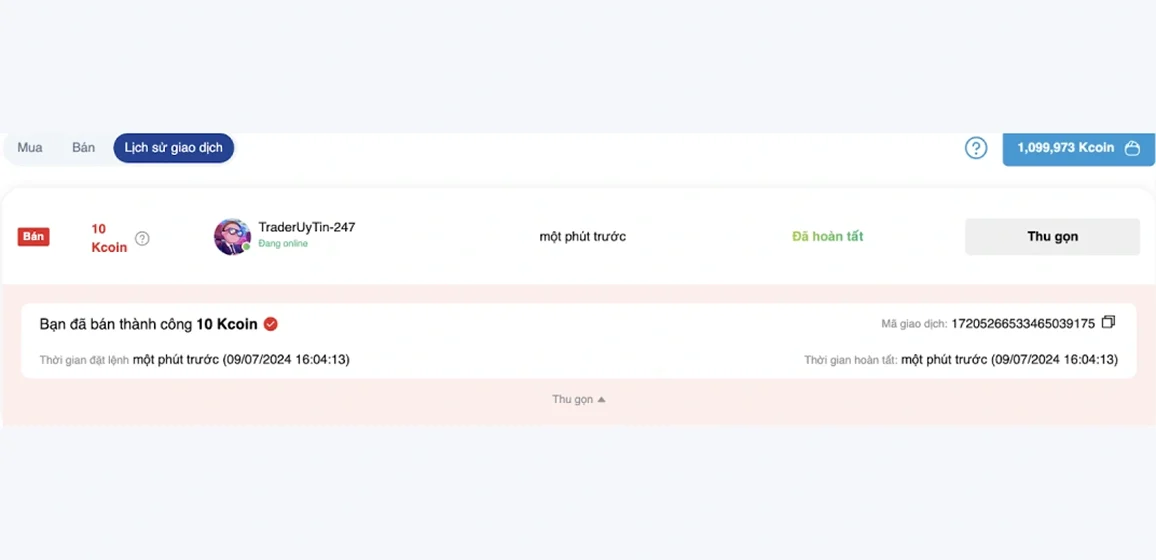The image size is (1156, 560).
Task: Collapse panel using bottom Thu gọn arrow
Action: click(x=579, y=399)
